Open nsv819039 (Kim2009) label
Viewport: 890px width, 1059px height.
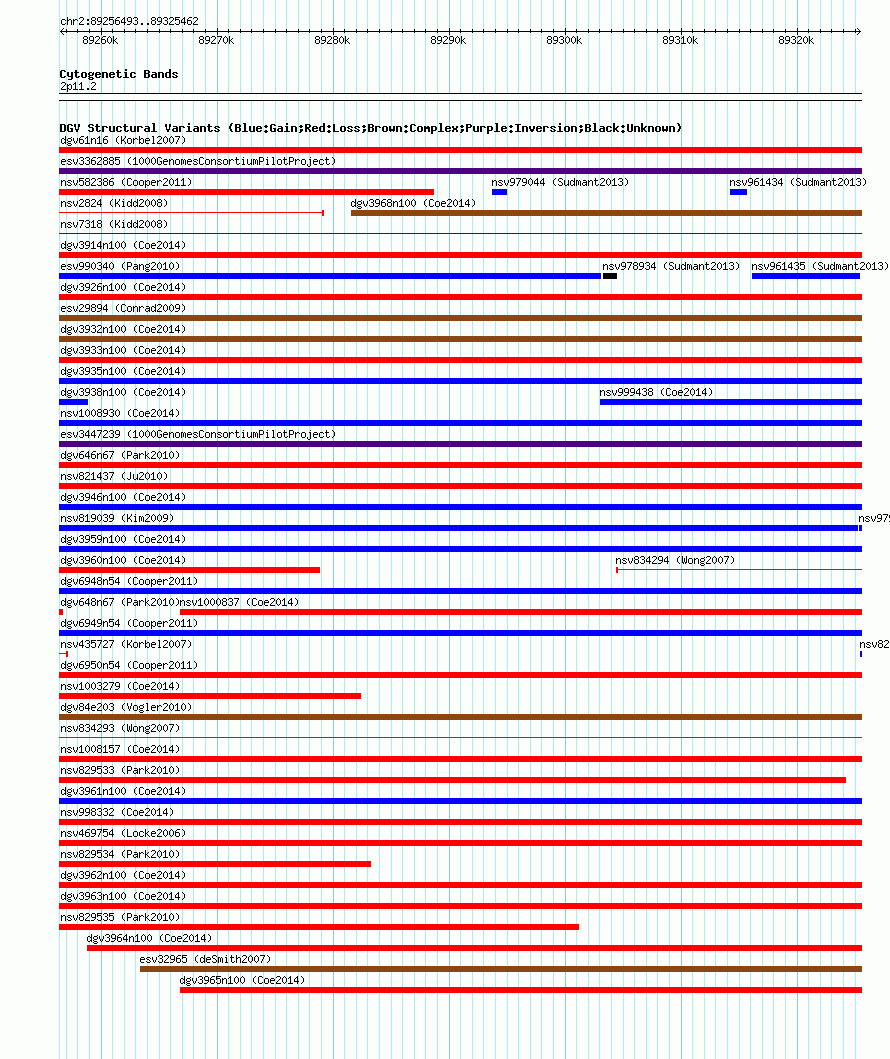[x=117, y=518]
